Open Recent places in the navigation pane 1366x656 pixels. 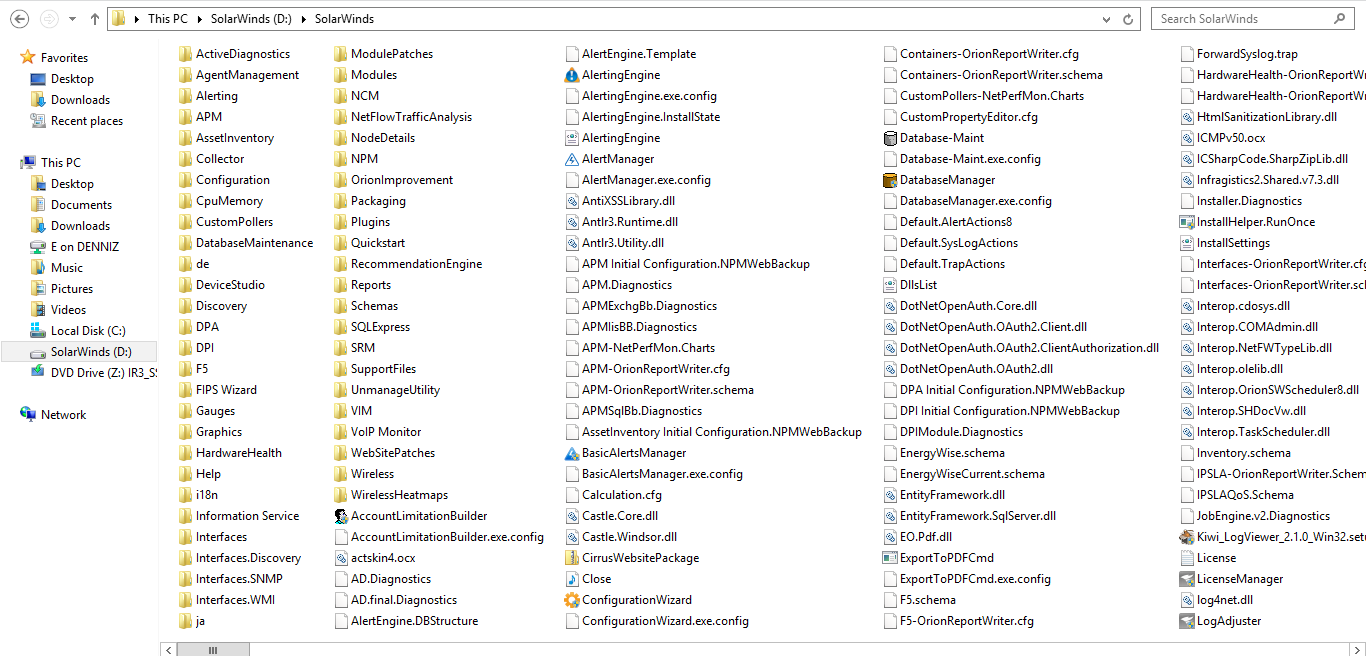click(87, 121)
